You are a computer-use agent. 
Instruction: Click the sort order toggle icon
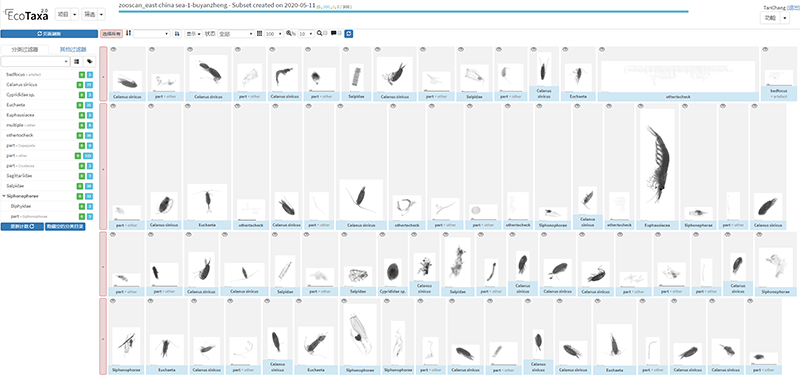click(x=177, y=33)
